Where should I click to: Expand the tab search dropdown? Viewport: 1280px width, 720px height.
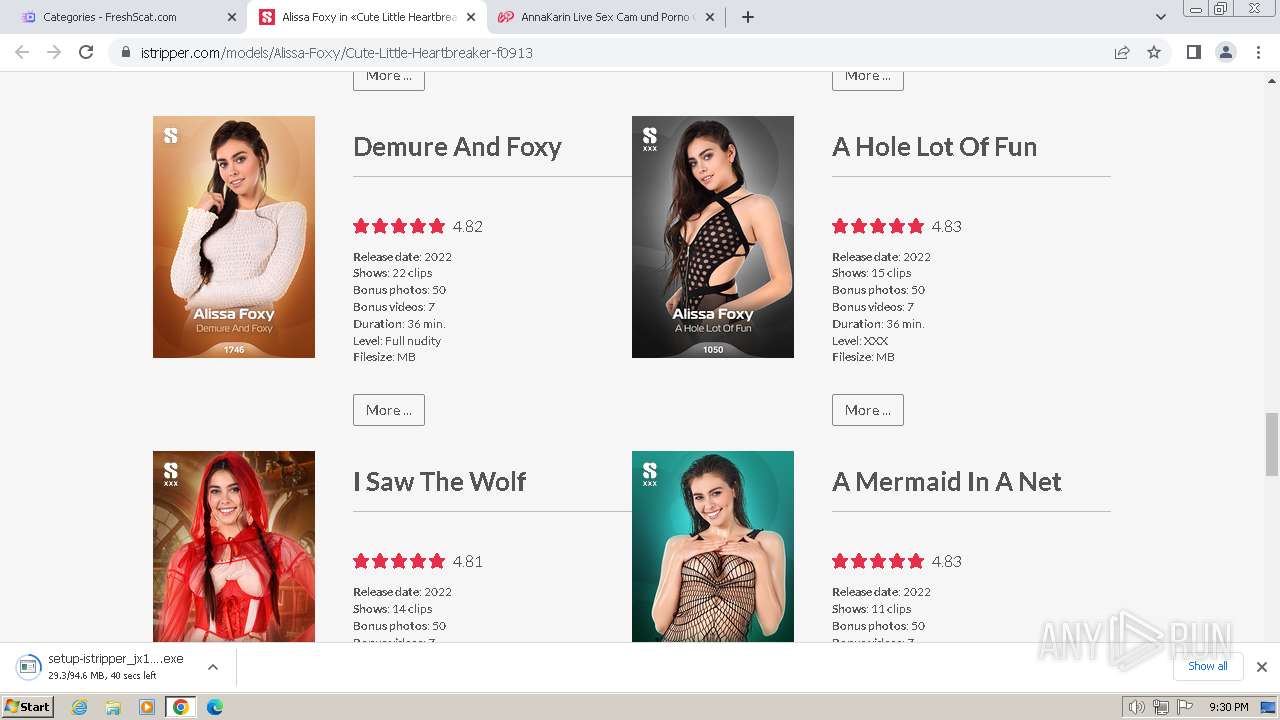pos(1161,17)
